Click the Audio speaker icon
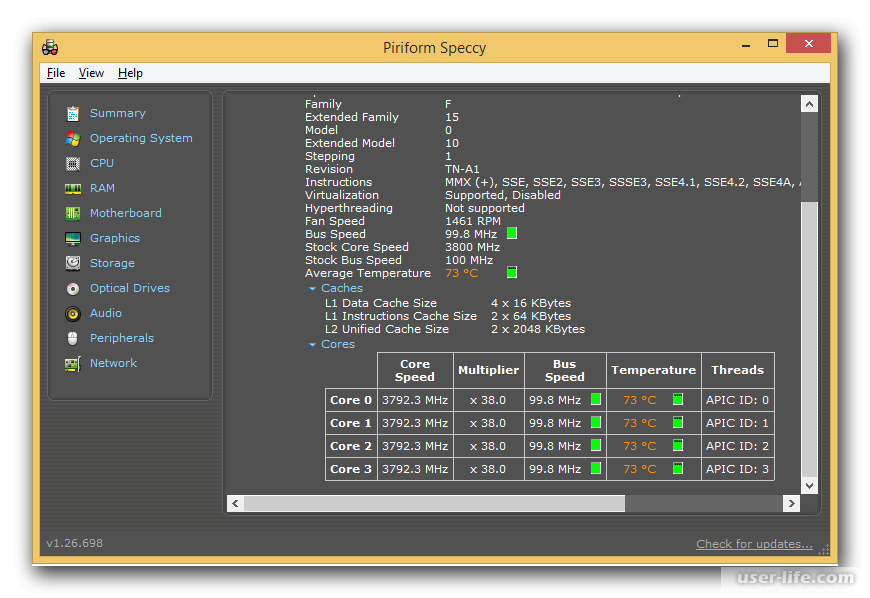 click(x=73, y=313)
